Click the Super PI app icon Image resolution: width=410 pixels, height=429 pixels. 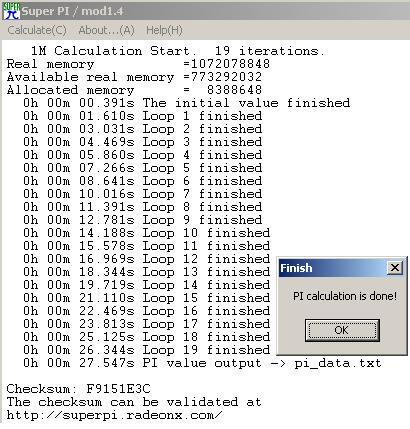pyautogui.click(x=11, y=11)
